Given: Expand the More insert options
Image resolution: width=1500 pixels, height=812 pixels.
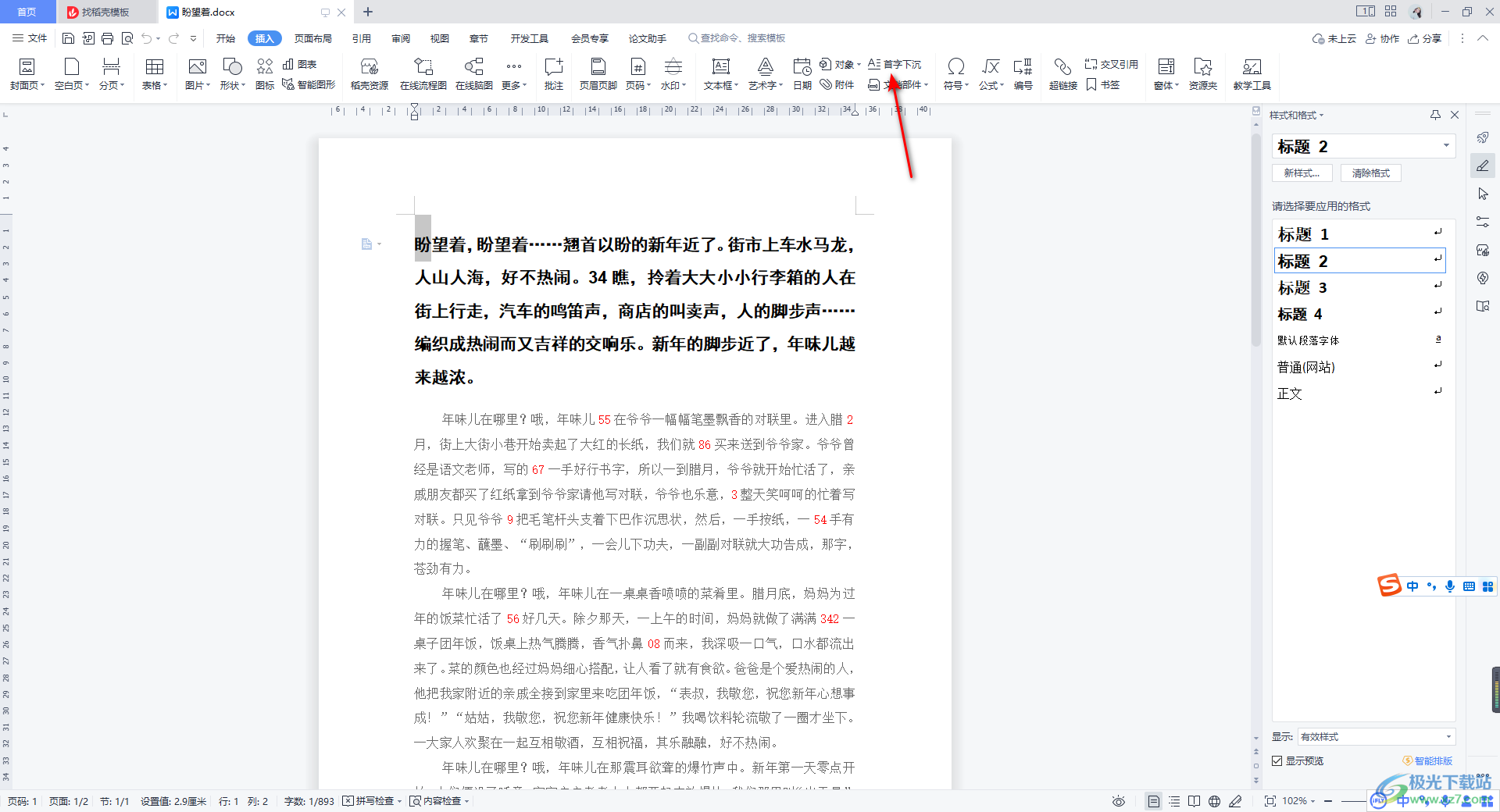Looking at the screenshot, I should click(513, 74).
